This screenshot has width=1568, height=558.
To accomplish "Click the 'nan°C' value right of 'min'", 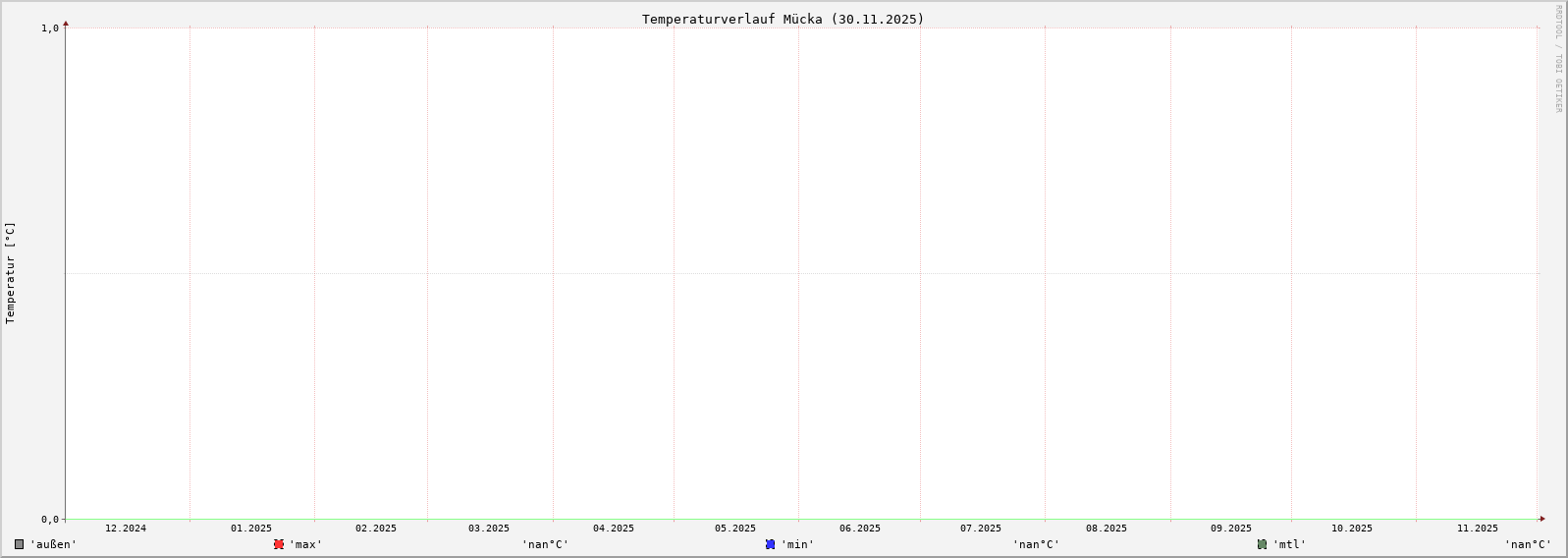I will [x=1037, y=544].
